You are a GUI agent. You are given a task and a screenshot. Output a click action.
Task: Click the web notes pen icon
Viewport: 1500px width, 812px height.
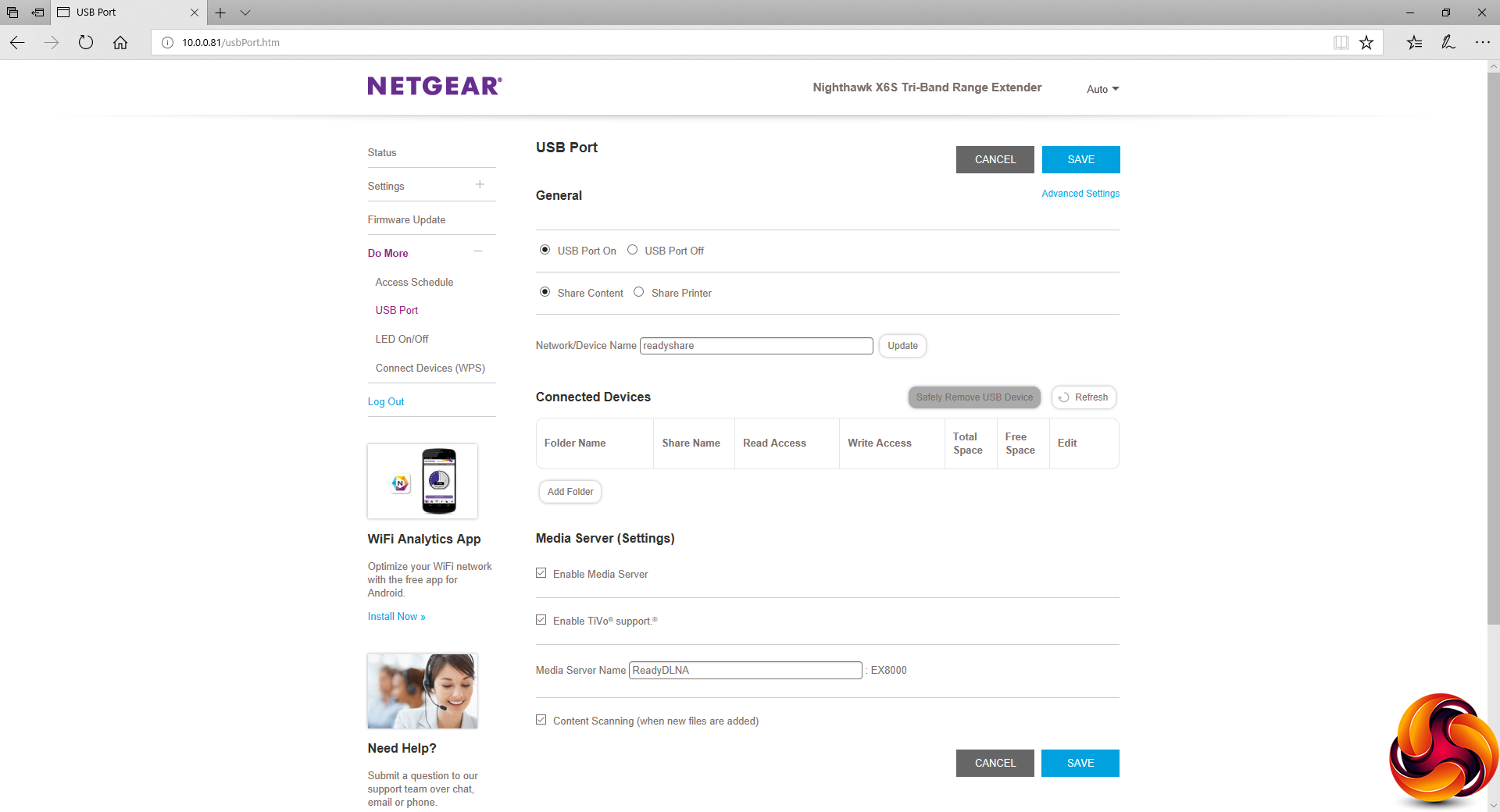click(x=1448, y=42)
